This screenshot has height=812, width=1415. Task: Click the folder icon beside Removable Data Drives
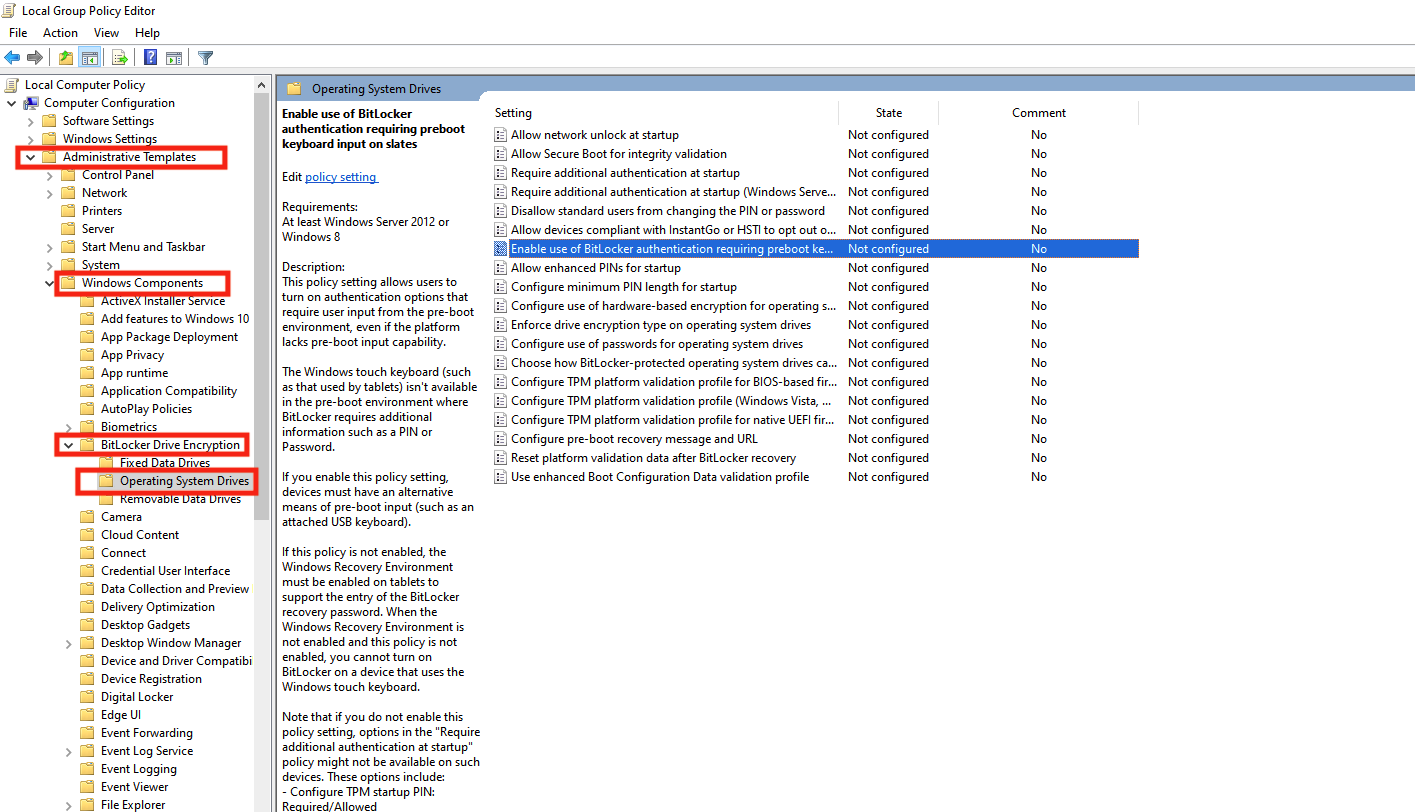point(107,499)
